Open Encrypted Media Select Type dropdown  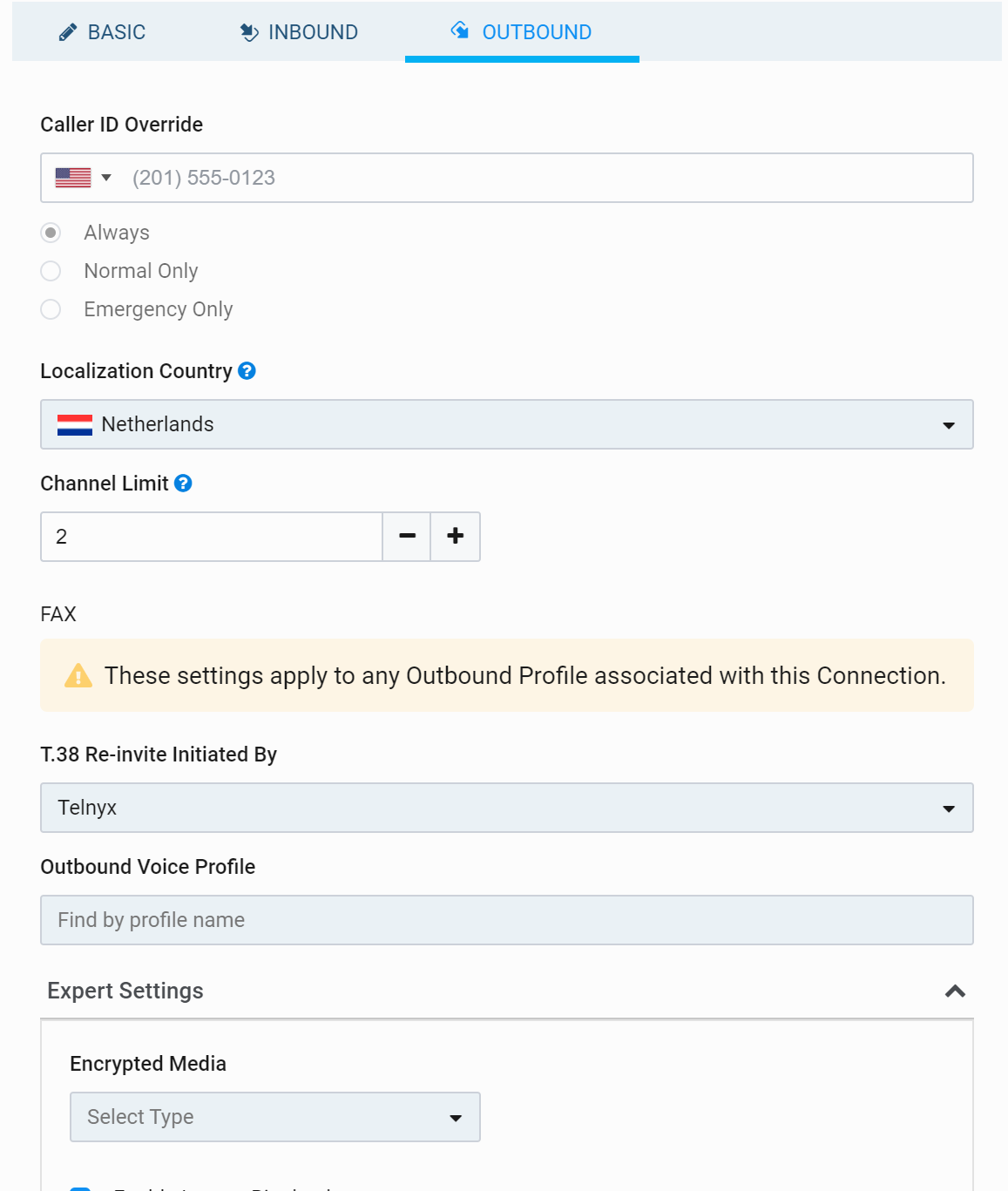click(x=274, y=1117)
